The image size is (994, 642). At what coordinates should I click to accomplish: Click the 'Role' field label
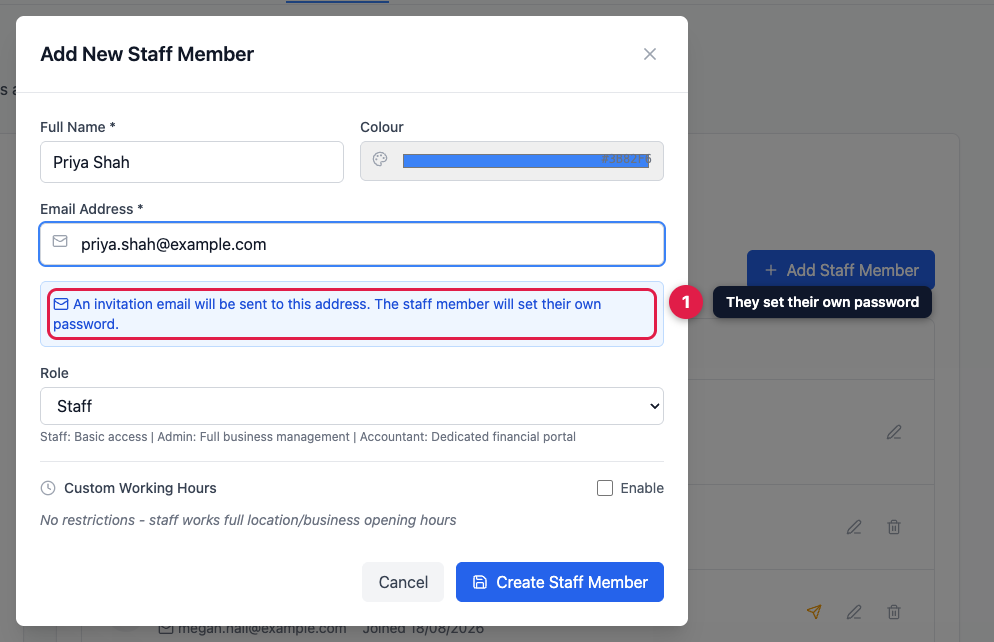55,373
